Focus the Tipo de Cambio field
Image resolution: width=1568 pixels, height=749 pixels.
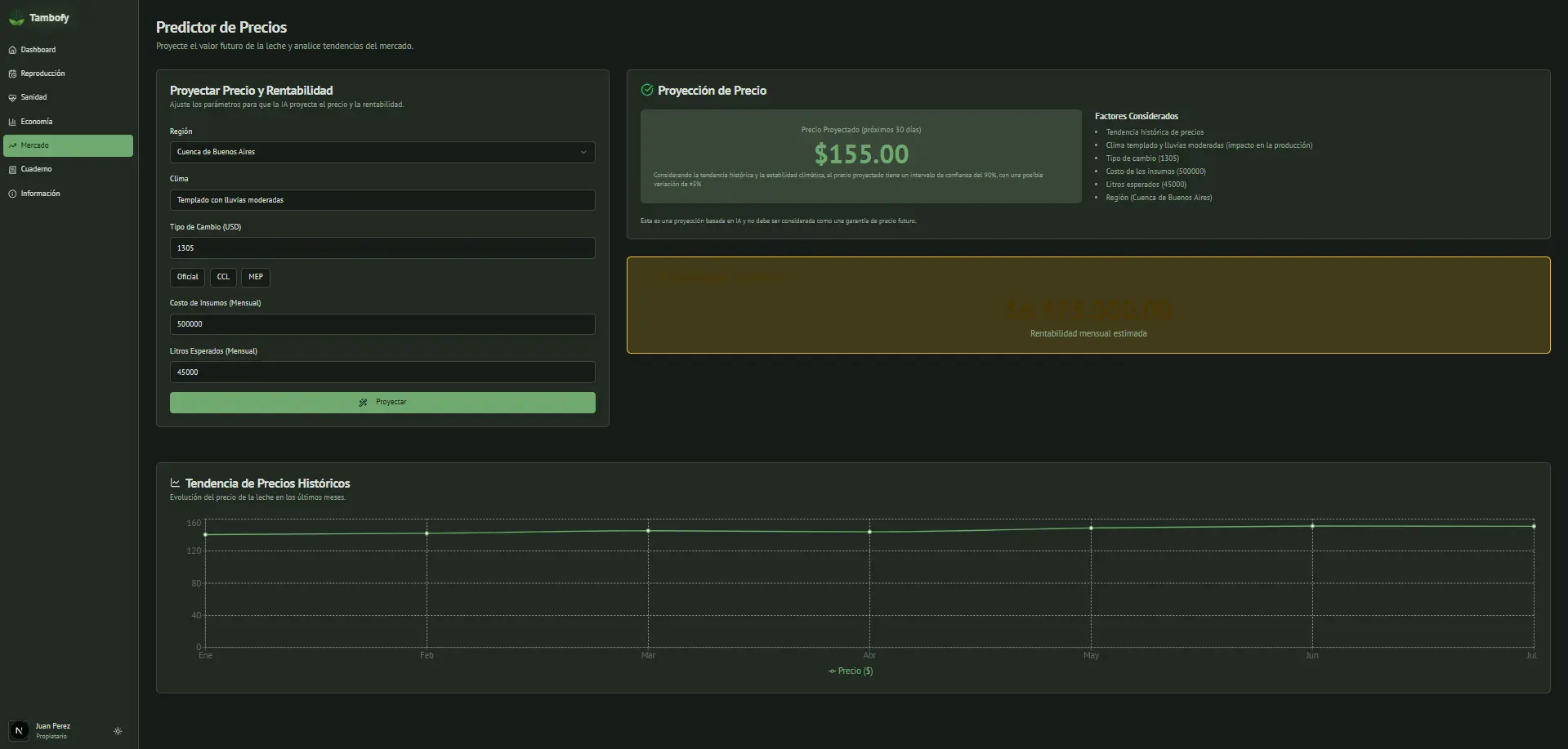point(382,248)
